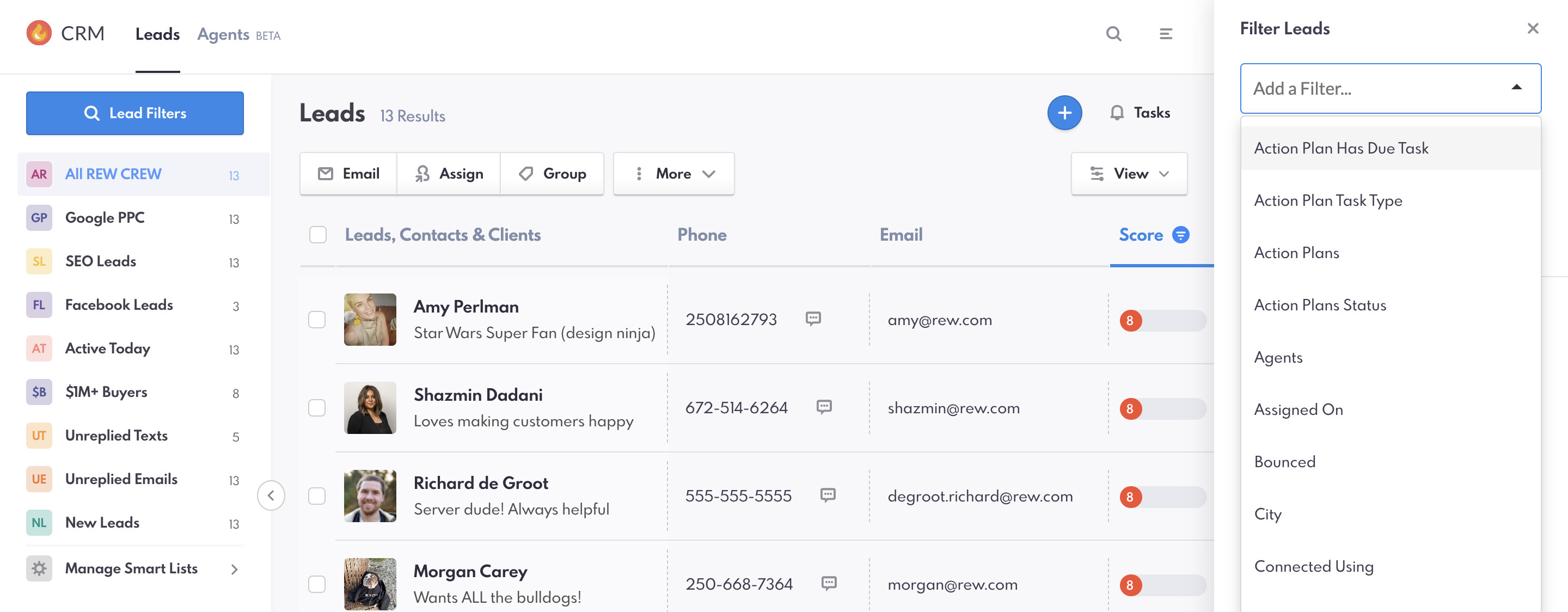Click phone number 672-514-6264

pyautogui.click(x=737, y=408)
